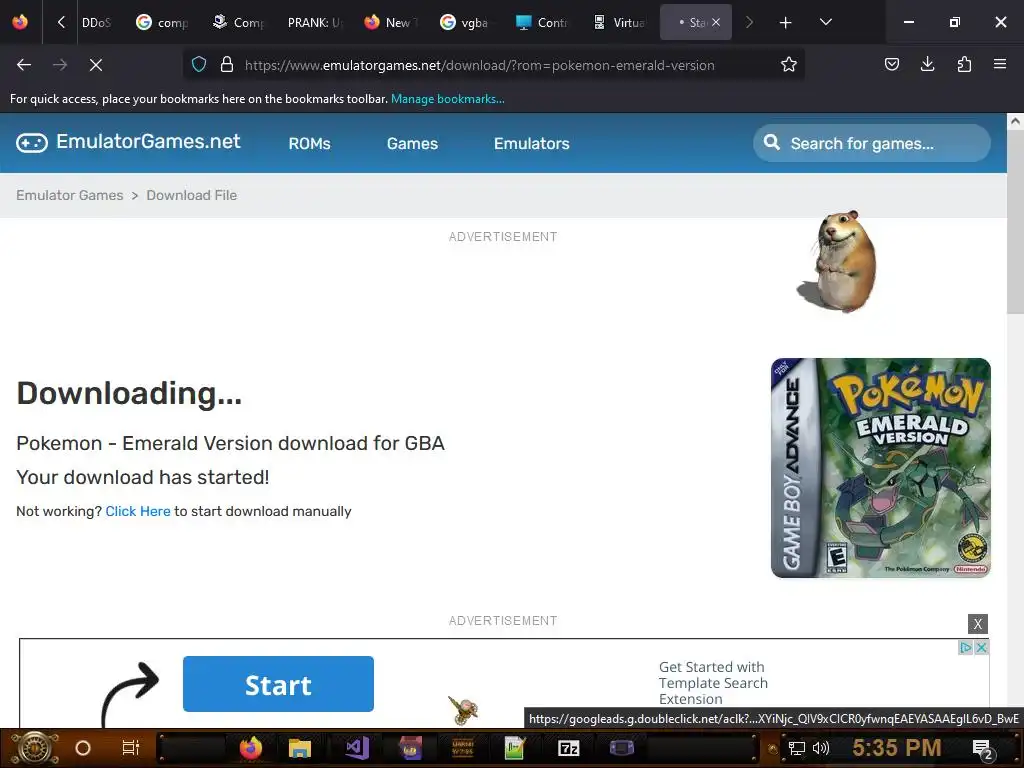
Task: Open the volume tray icon
Action: tap(820, 748)
